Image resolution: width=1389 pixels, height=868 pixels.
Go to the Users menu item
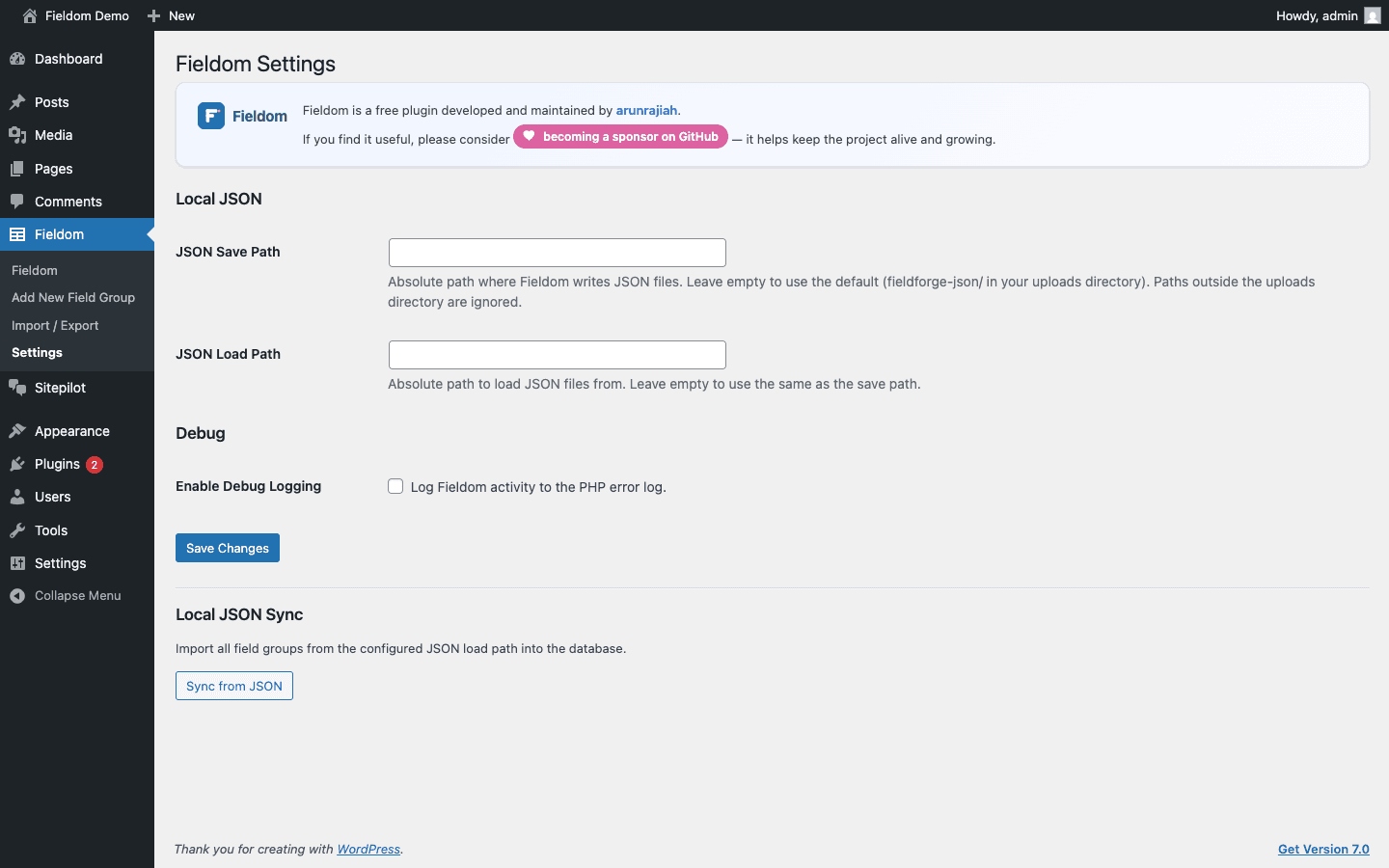77,497
